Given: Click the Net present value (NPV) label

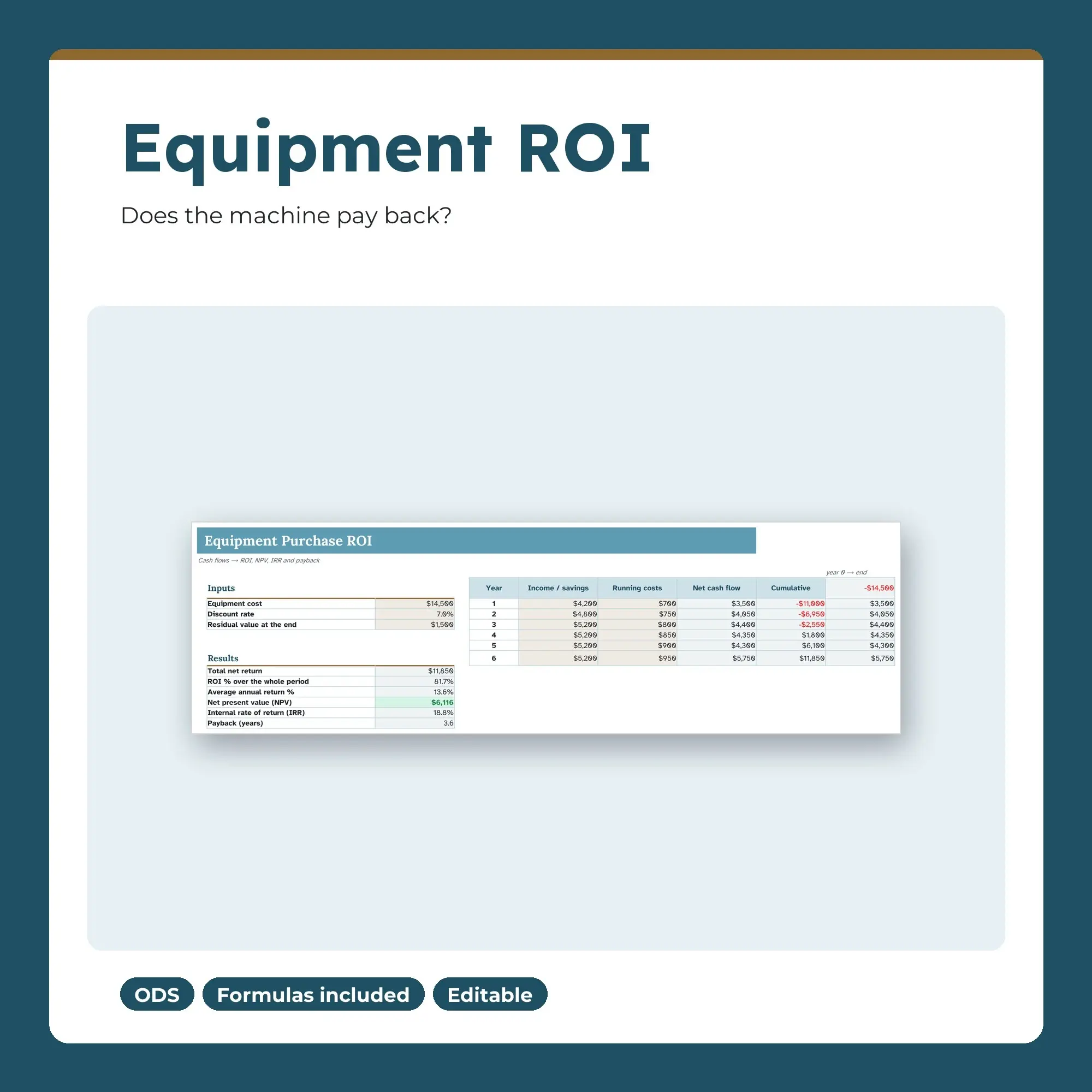Looking at the screenshot, I should tap(250, 703).
